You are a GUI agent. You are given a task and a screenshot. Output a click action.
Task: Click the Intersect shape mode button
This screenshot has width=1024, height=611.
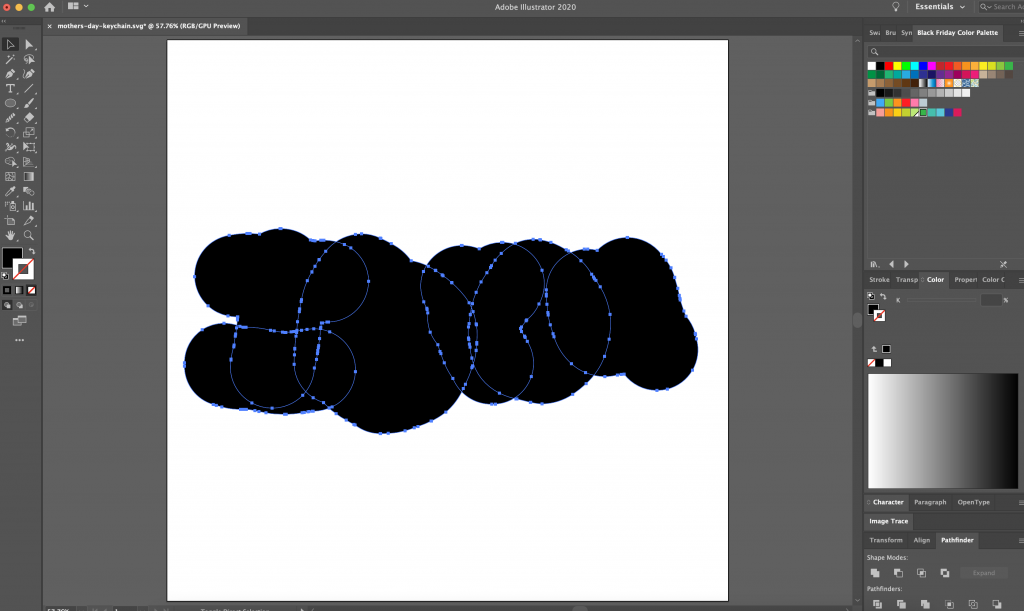click(x=921, y=573)
